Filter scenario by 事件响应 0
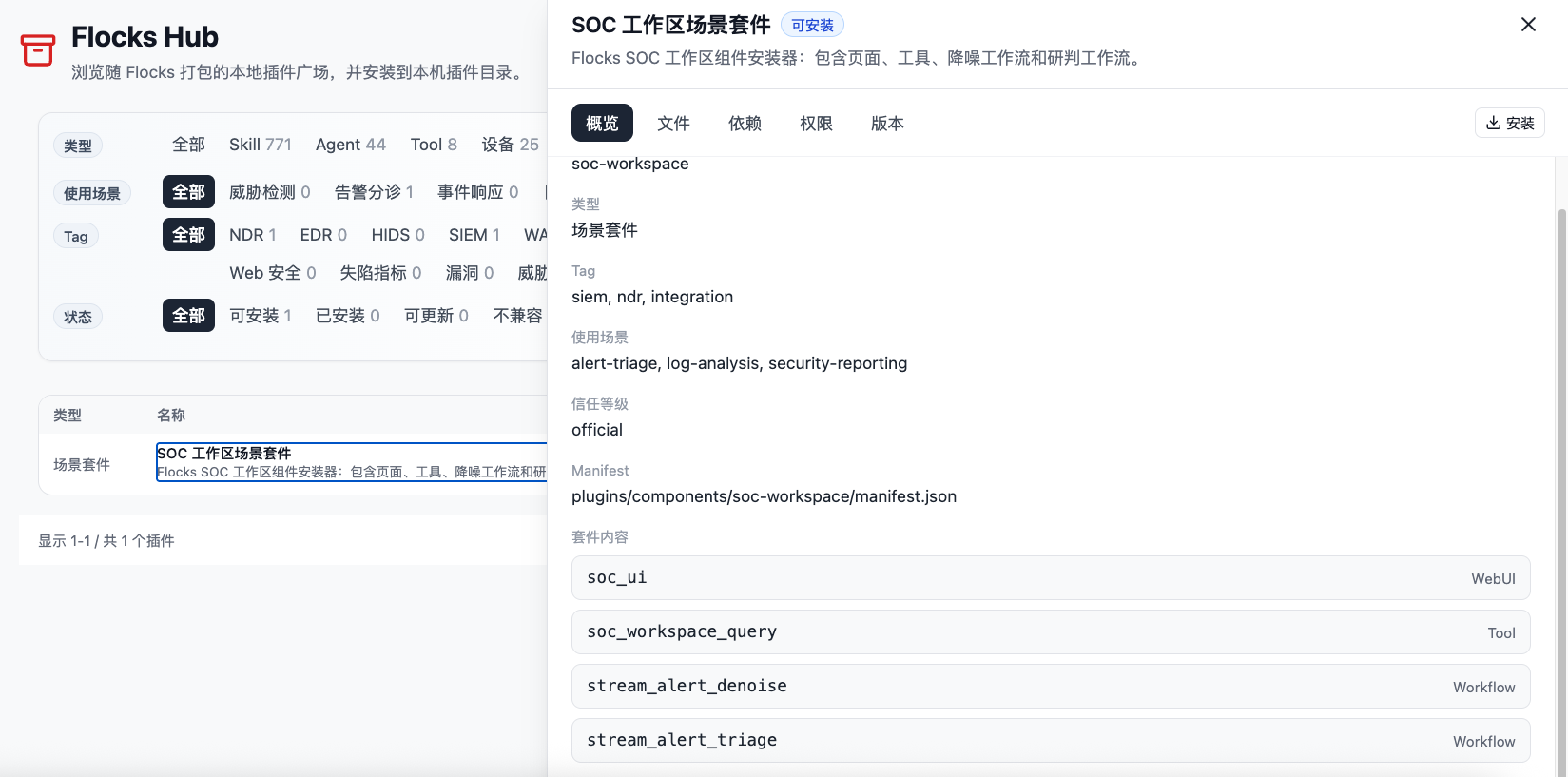Screen dimensions: 1568x777 477,192
